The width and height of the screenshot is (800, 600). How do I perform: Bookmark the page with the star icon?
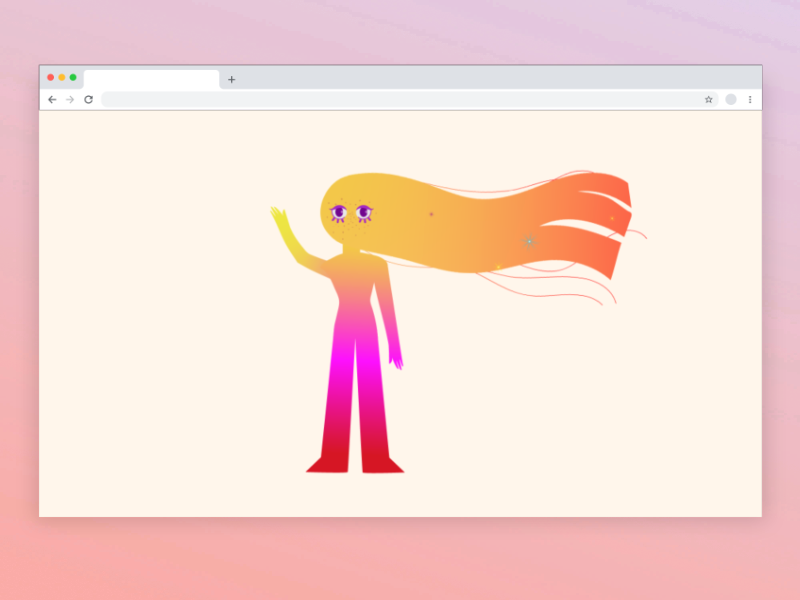click(x=709, y=100)
